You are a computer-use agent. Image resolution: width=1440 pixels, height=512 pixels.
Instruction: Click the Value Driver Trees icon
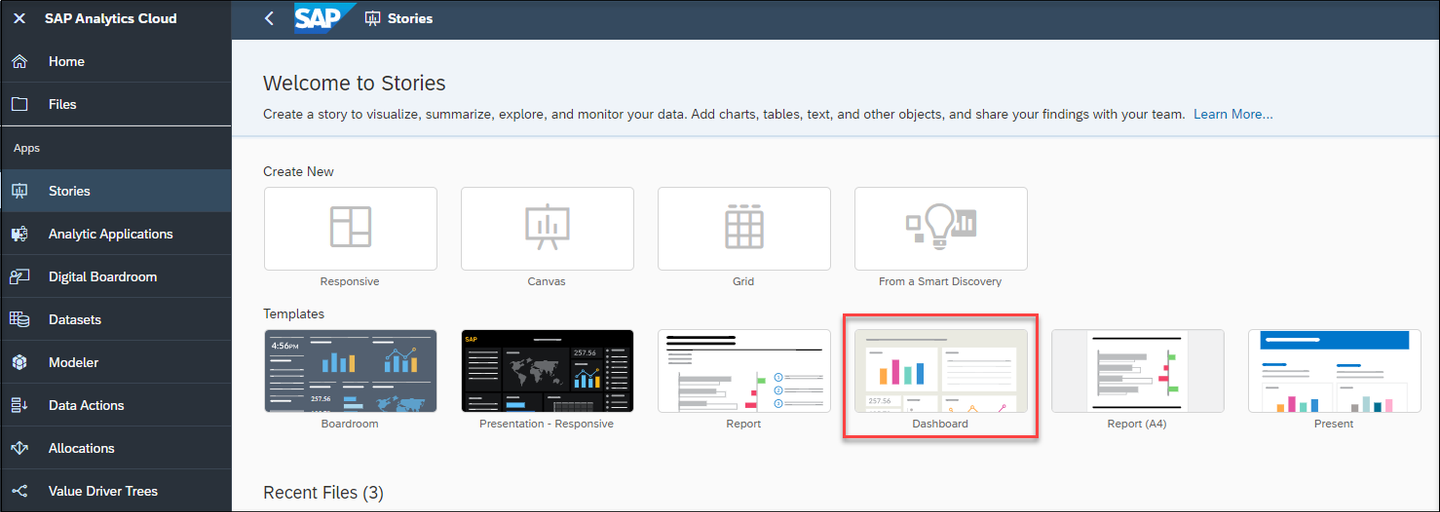pos(19,491)
